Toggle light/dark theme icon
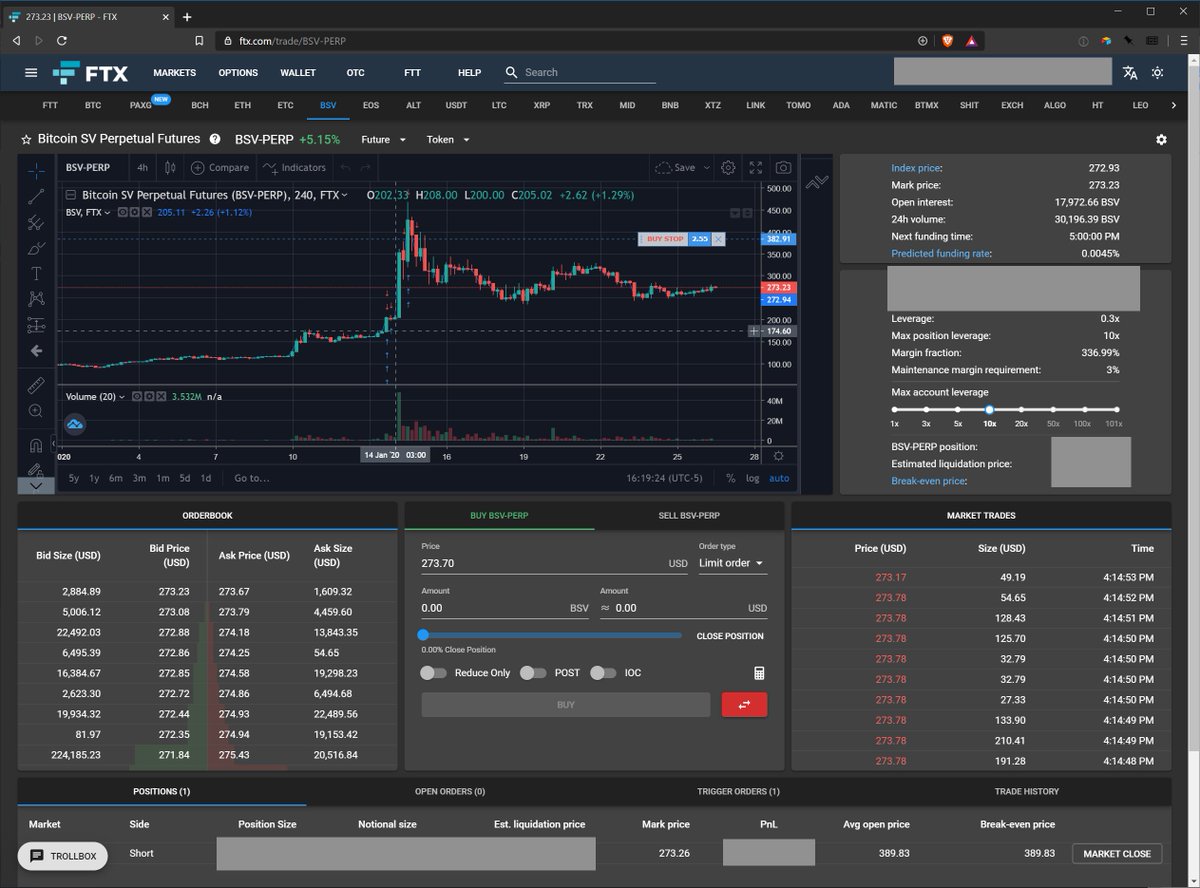This screenshot has width=1200, height=888. tap(1158, 72)
